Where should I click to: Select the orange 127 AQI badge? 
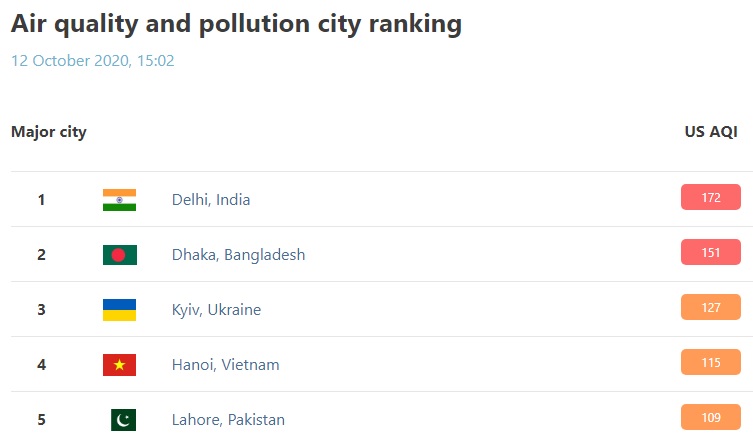pos(710,308)
